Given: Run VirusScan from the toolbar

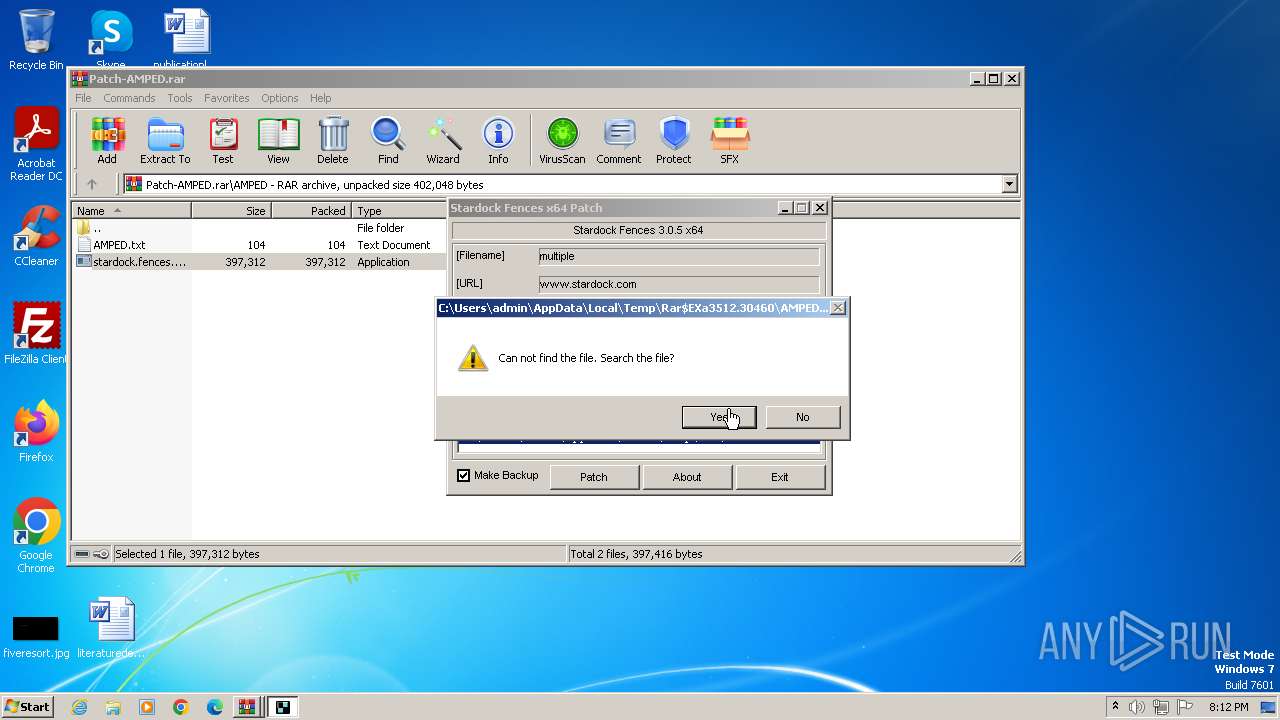Looking at the screenshot, I should pos(562,140).
